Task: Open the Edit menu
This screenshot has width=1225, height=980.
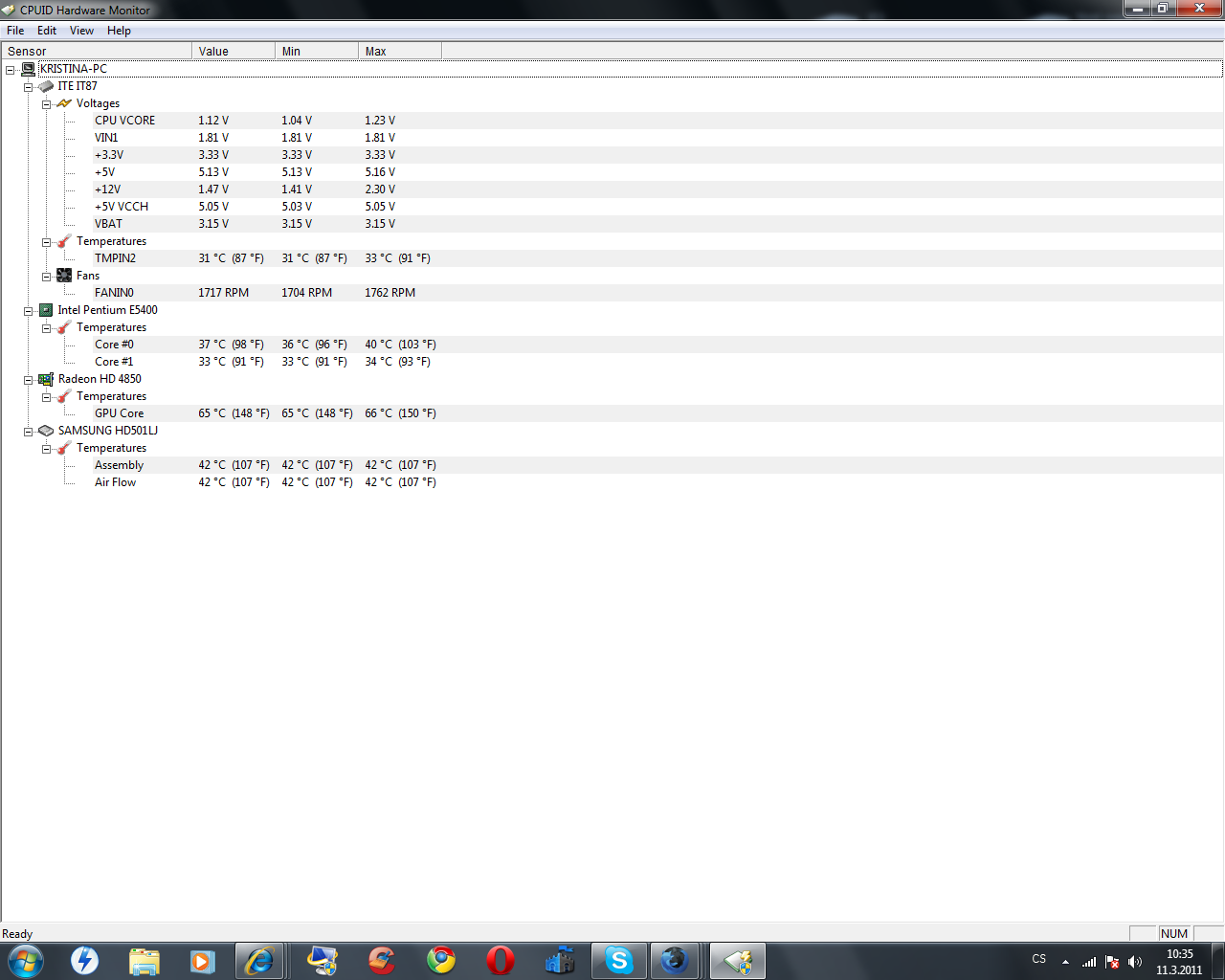Action: (x=47, y=31)
